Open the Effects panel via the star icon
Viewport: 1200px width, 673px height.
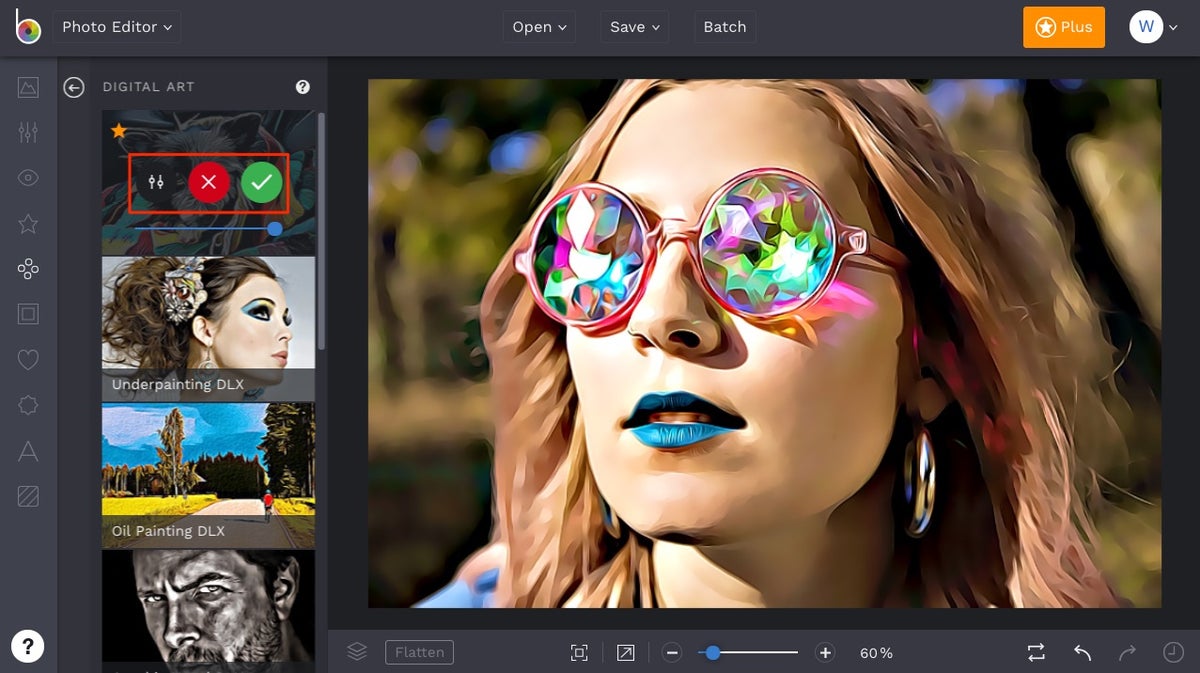pos(28,223)
